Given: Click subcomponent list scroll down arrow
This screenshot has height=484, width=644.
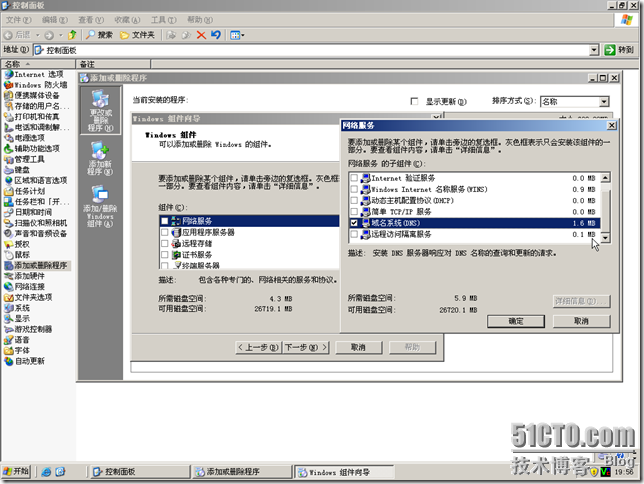Looking at the screenshot, I should (x=605, y=237).
